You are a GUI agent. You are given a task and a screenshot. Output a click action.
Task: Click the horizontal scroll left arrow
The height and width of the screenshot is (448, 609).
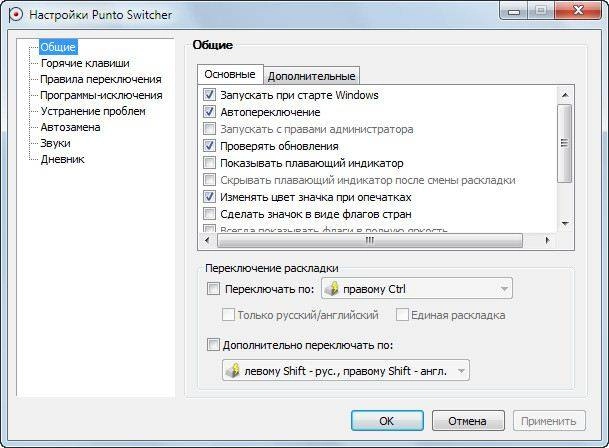pyautogui.click(x=207, y=240)
